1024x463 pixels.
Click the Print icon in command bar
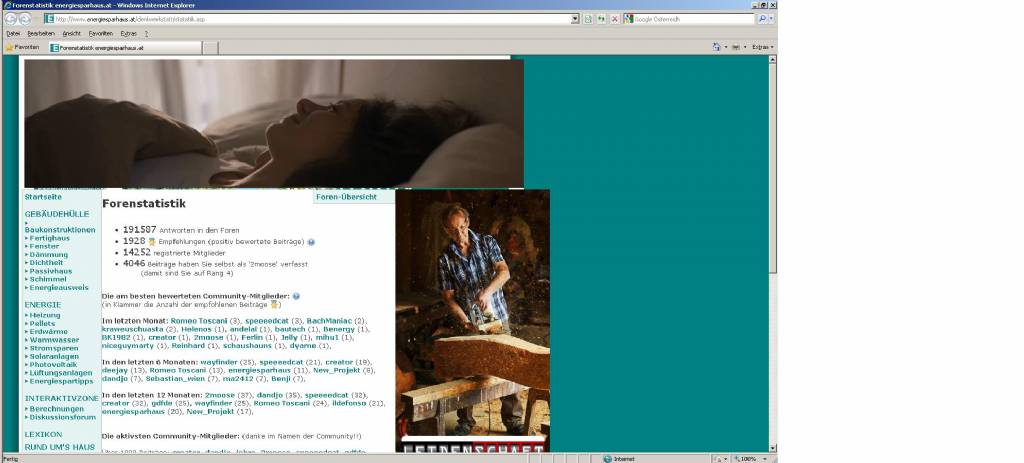(x=736, y=47)
